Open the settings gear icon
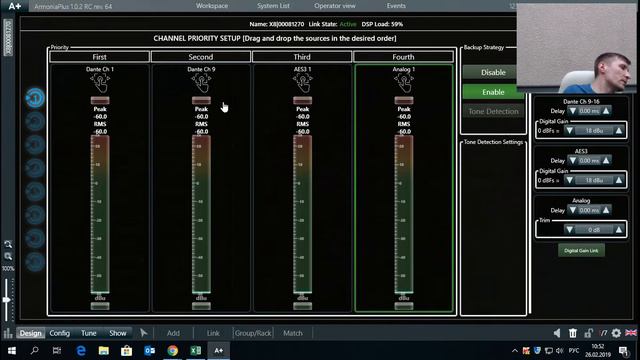The height and width of the screenshot is (360, 640). [616, 333]
